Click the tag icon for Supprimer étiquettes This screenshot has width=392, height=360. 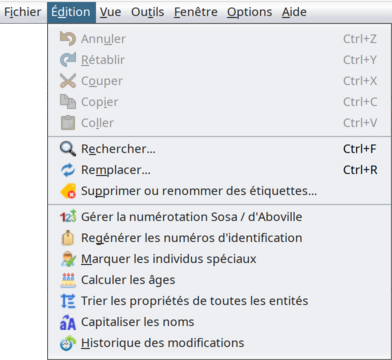68,191
